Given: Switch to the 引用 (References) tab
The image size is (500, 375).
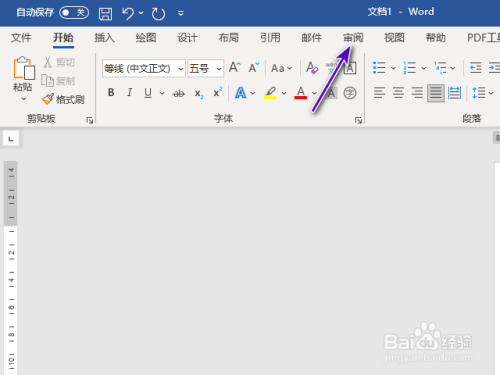Looking at the screenshot, I should (x=270, y=38).
